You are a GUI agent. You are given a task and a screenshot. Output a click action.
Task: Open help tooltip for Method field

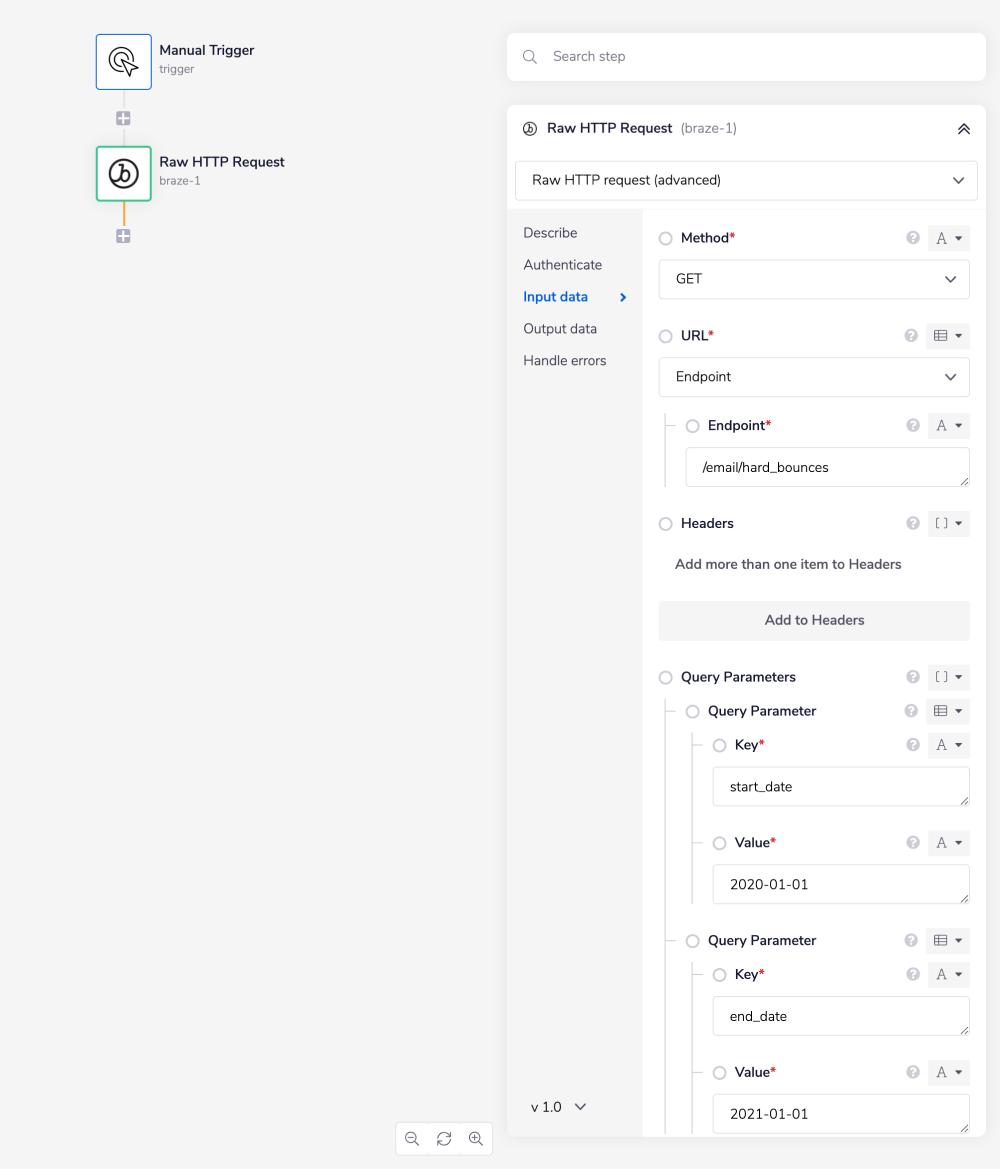click(912, 238)
